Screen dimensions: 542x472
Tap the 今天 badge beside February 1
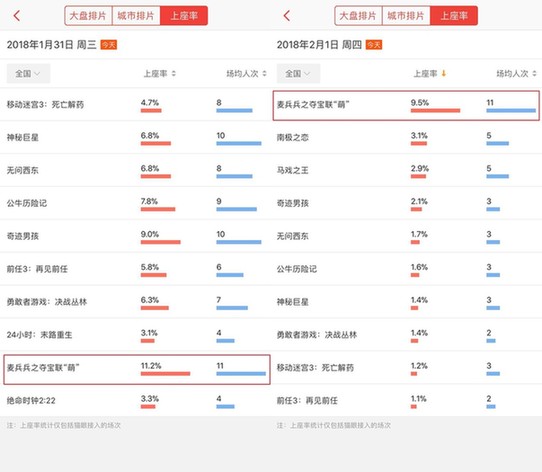coord(374,45)
